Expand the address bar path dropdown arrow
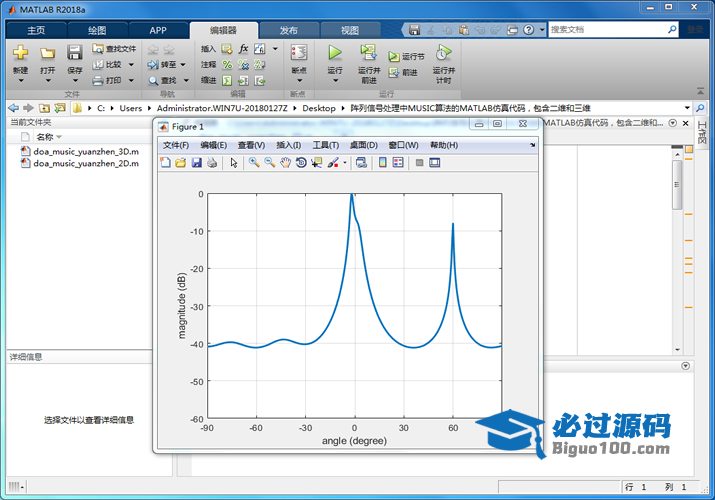The image size is (715, 500). (x=687, y=108)
